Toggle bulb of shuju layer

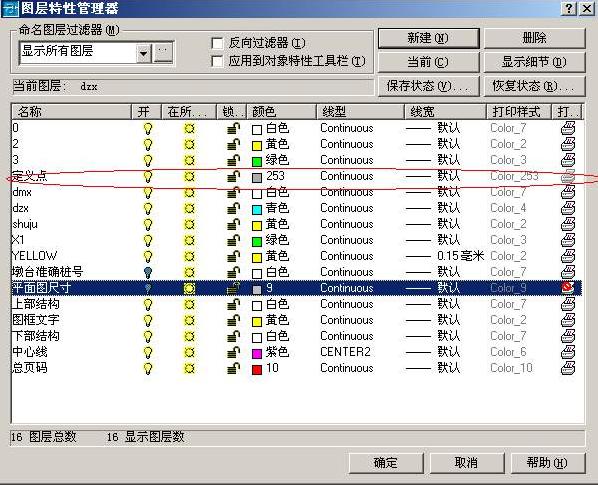(x=148, y=225)
